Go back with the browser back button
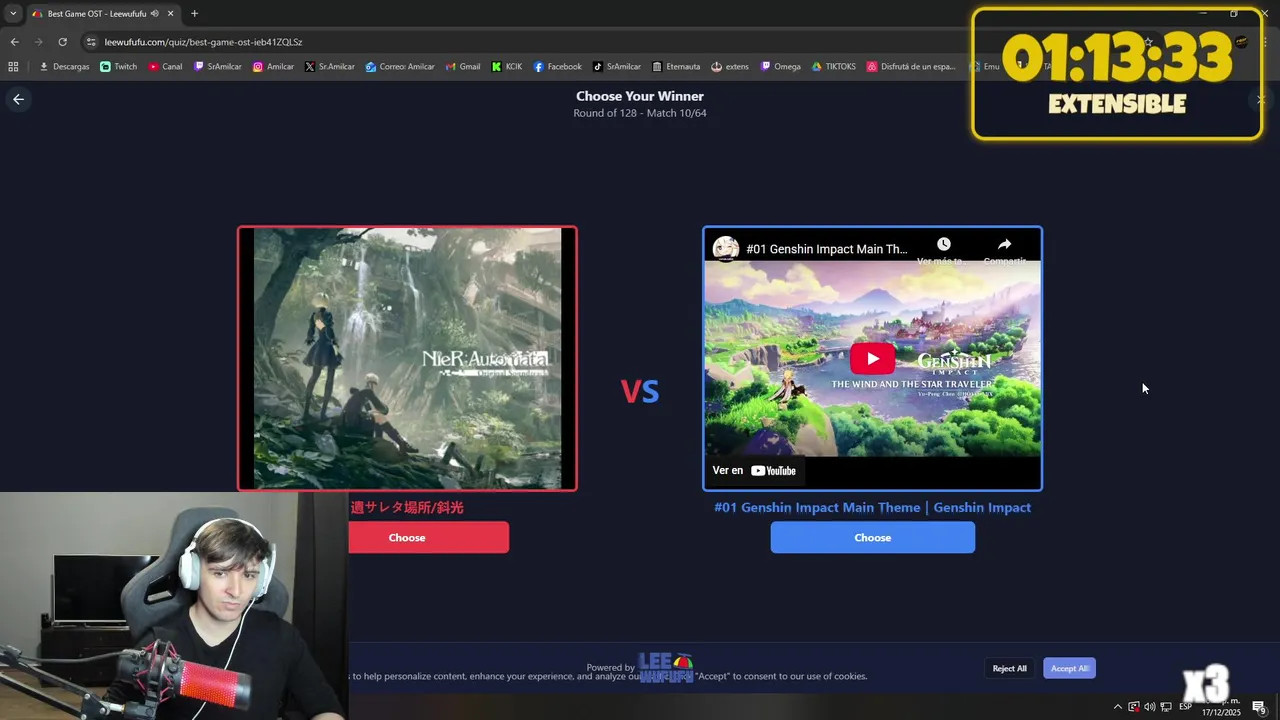Viewport: 1280px width, 720px height. (x=14, y=42)
